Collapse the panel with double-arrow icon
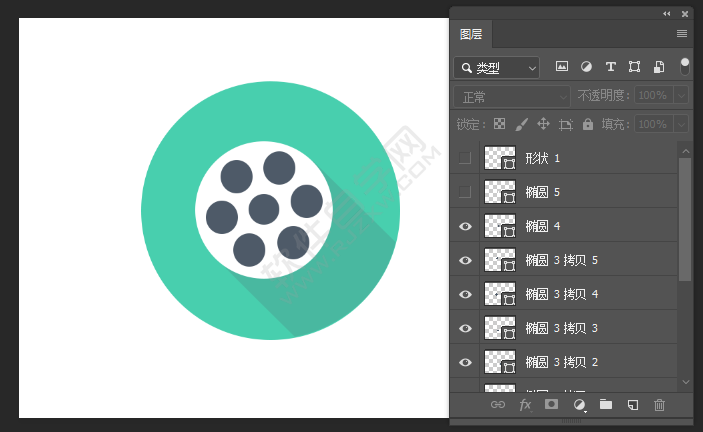Viewport: 703px width, 432px height. (x=667, y=14)
